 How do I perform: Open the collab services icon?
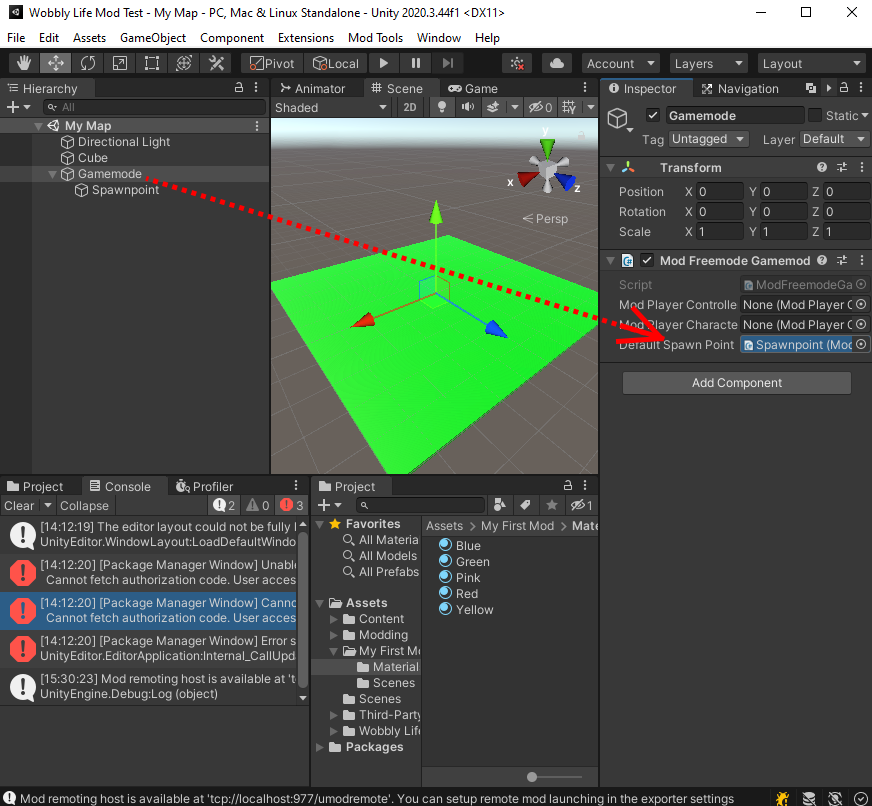517,63
